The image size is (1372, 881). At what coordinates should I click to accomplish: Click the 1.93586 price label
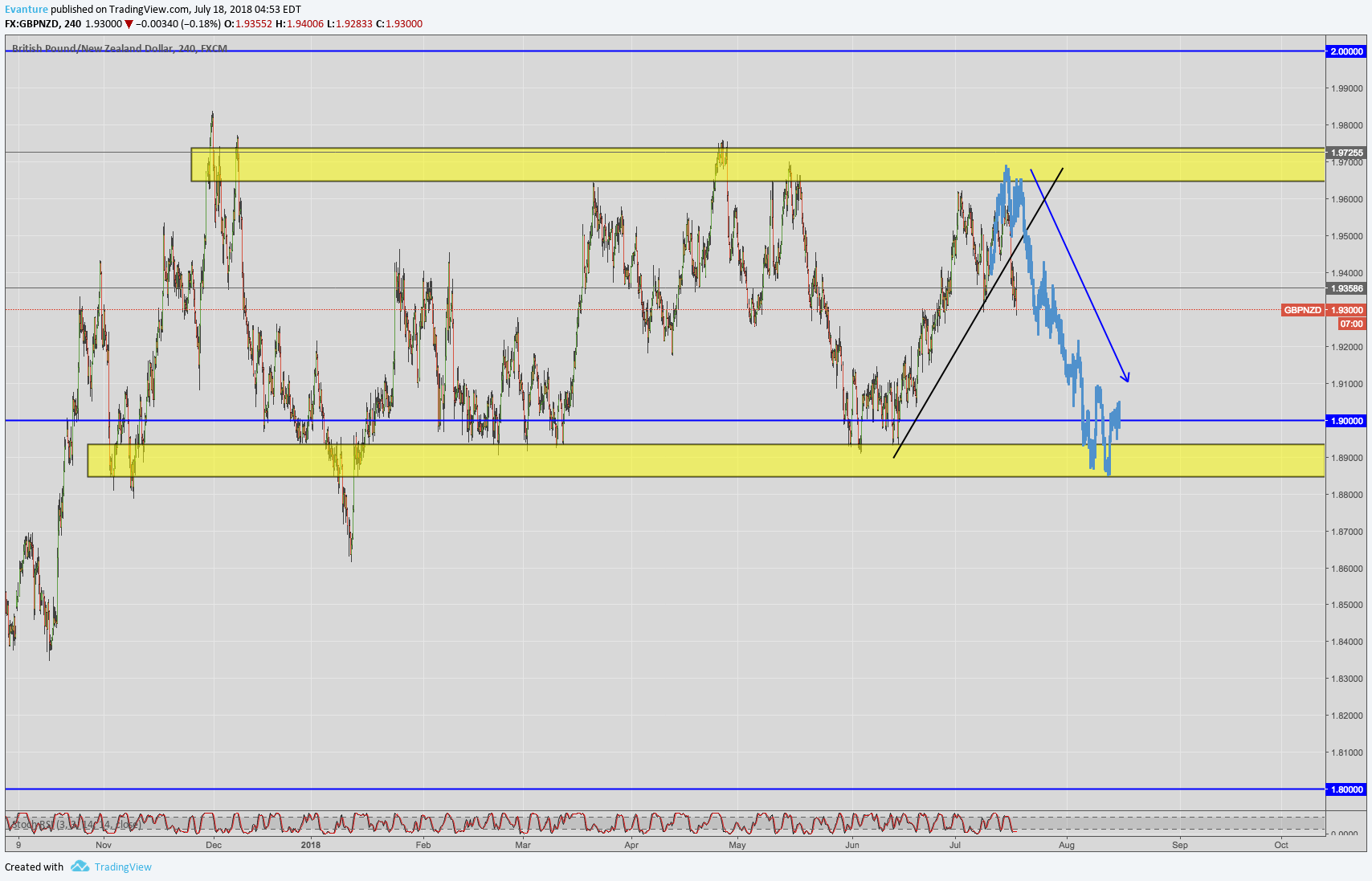[1346, 288]
